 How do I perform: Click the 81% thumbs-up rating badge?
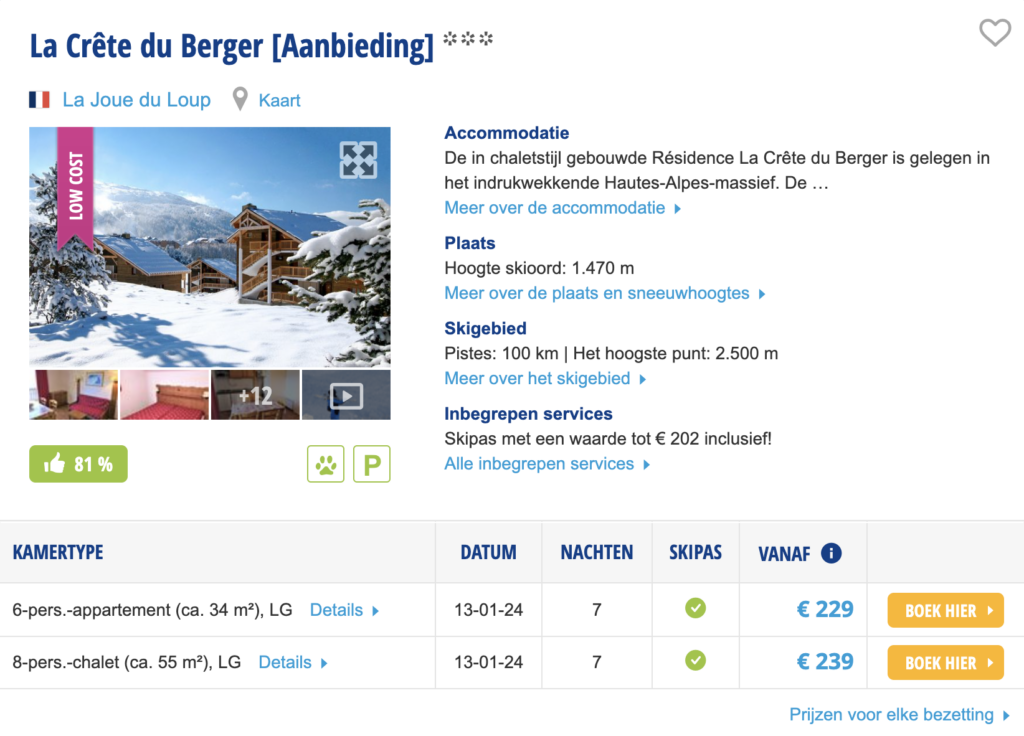(78, 464)
